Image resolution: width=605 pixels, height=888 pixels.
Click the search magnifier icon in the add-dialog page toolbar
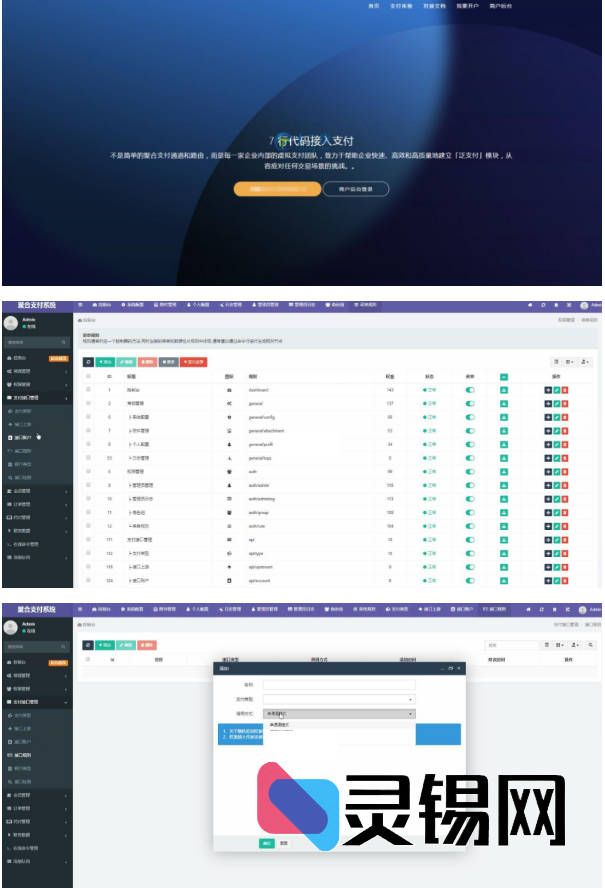pyautogui.click(x=592, y=646)
